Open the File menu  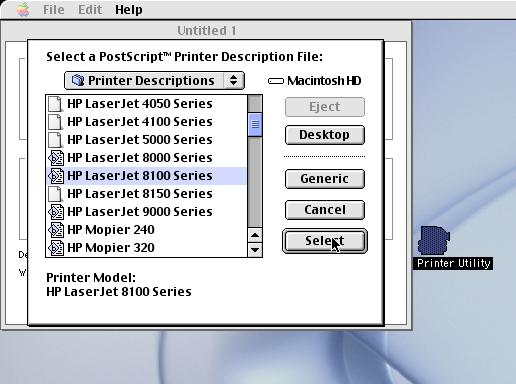(54, 10)
